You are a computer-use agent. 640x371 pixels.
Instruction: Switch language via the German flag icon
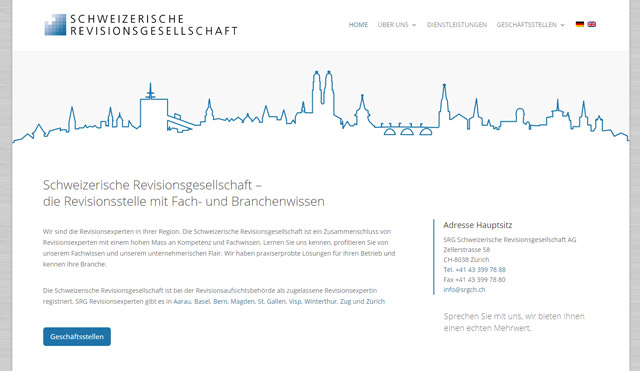pyautogui.click(x=580, y=24)
